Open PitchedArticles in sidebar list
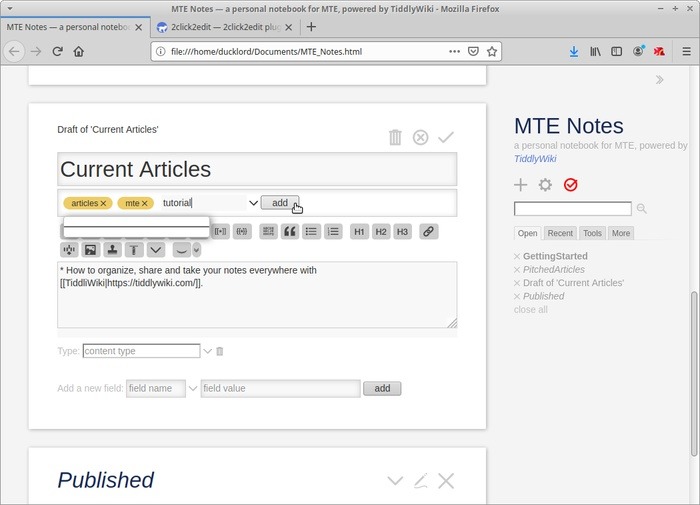Viewport: 700px width, 505px height. coord(554,270)
